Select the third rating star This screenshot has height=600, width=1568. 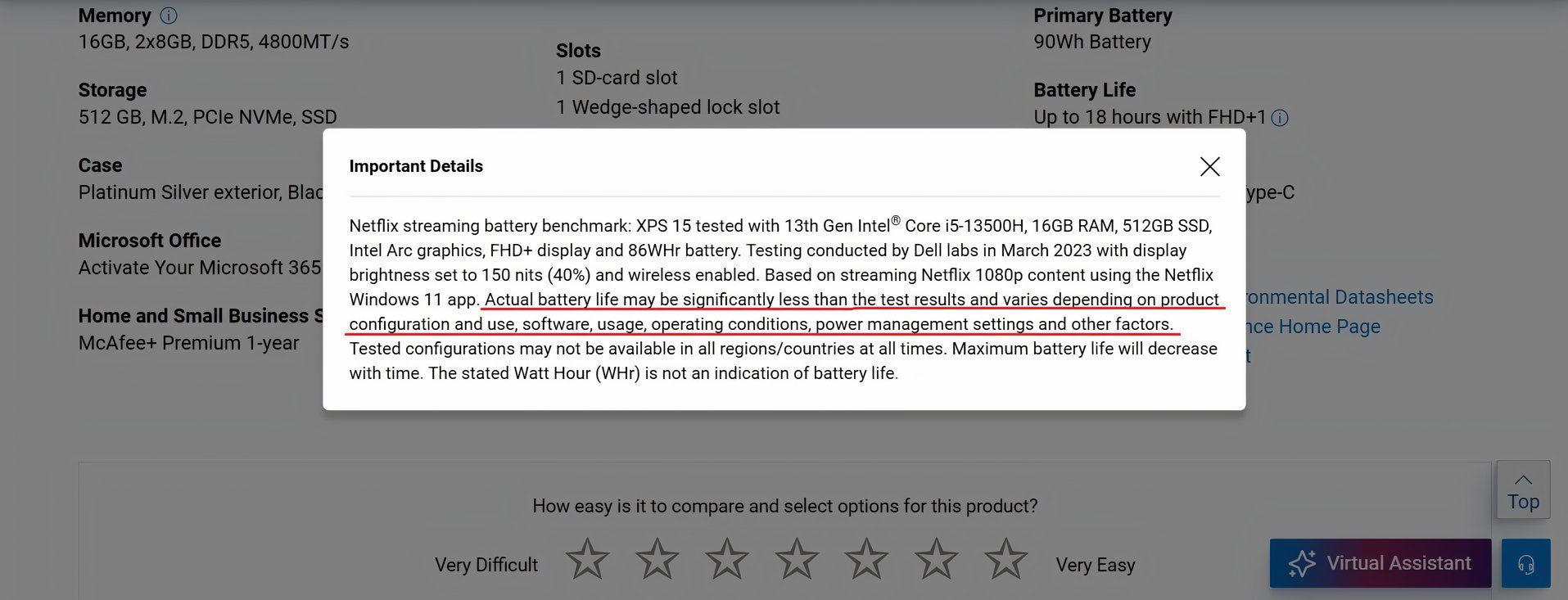tap(726, 559)
